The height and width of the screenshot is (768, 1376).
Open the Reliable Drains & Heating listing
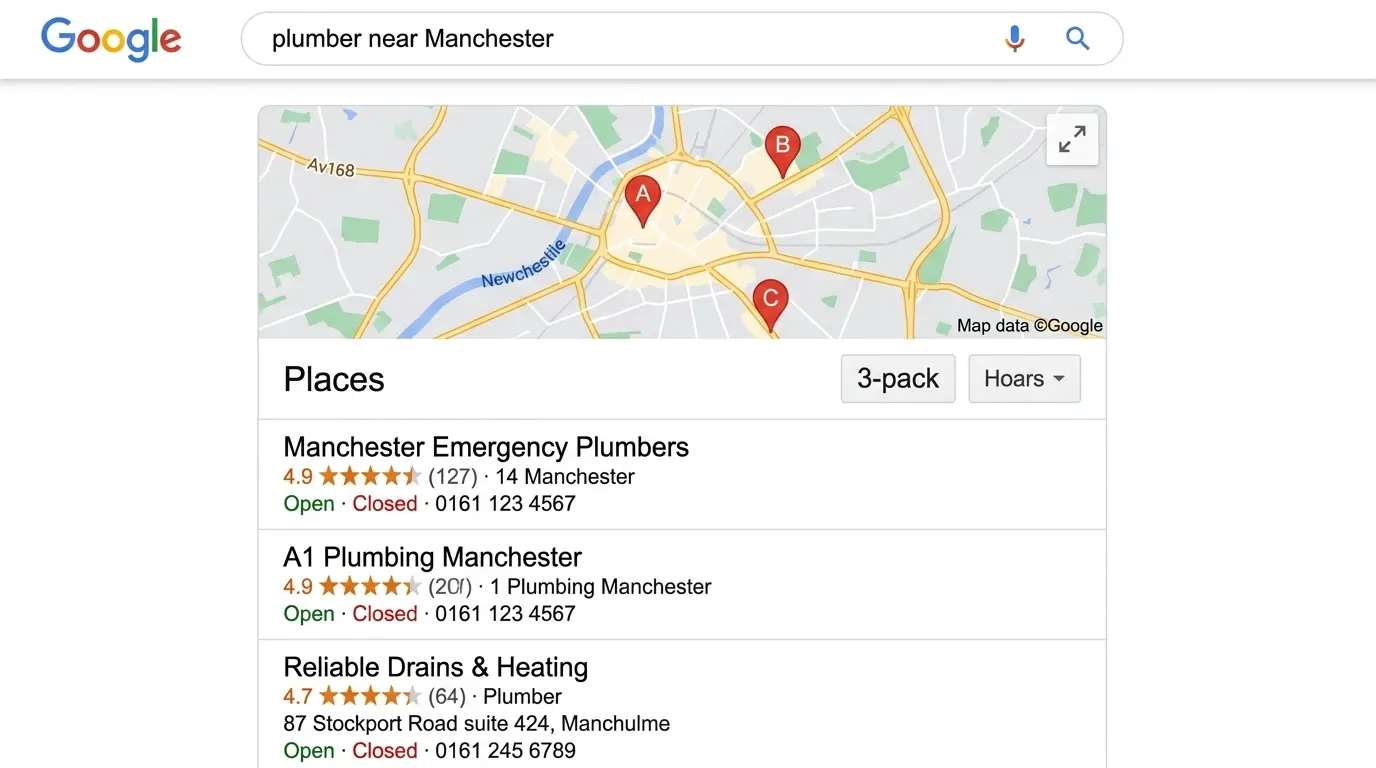pos(435,667)
